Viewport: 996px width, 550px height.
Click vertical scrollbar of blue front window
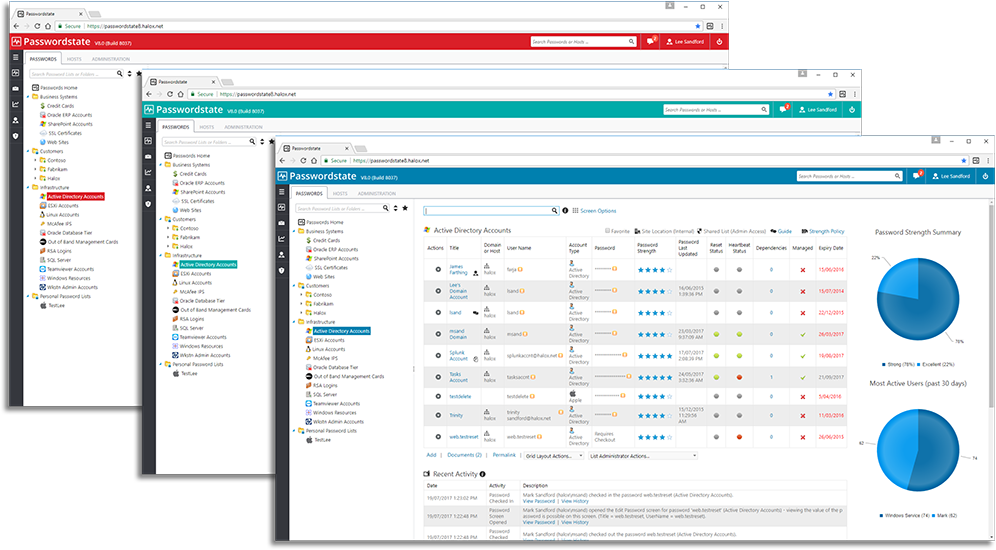(x=992, y=305)
